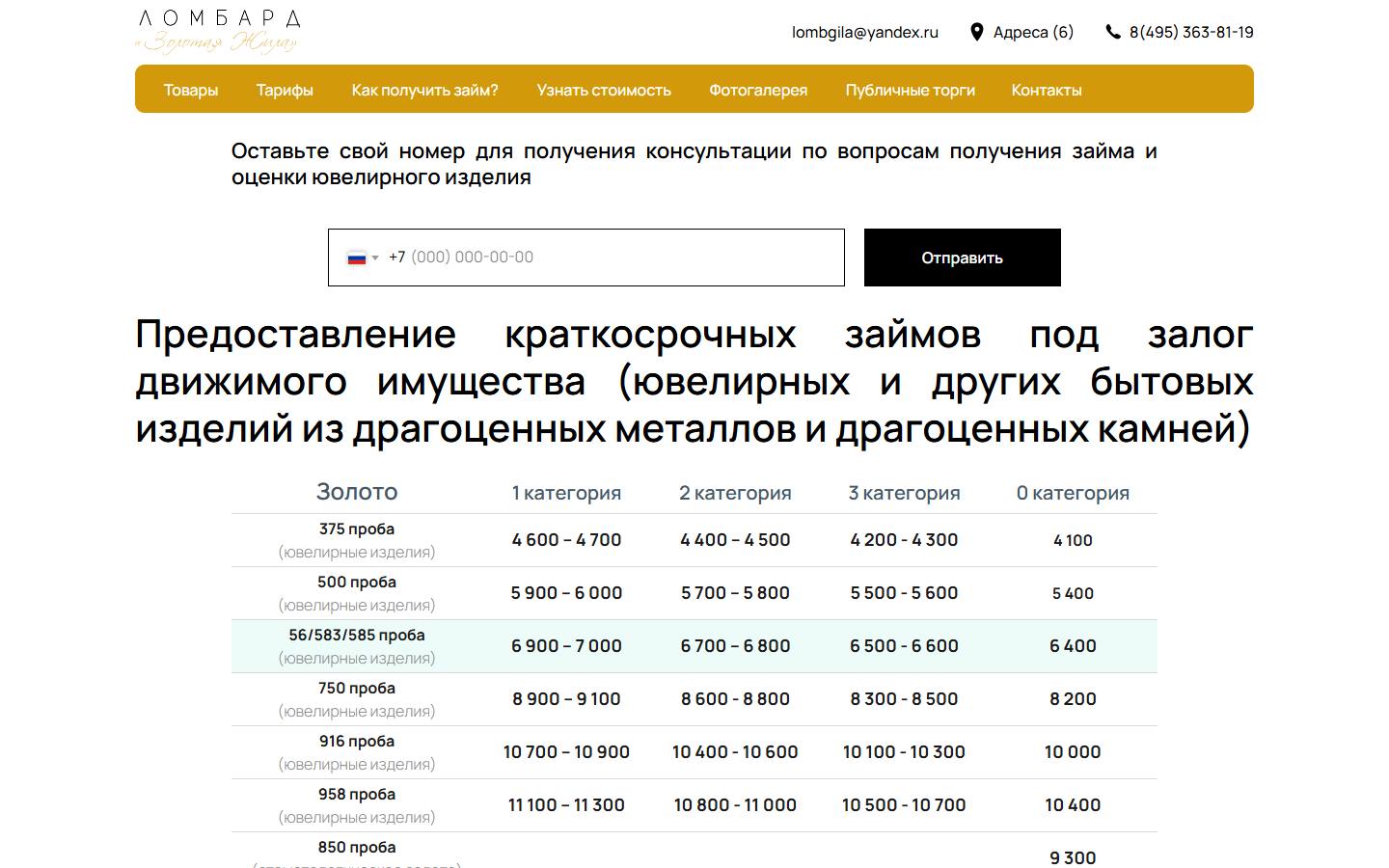Click the price cell 8 200

(x=1073, y=699)
